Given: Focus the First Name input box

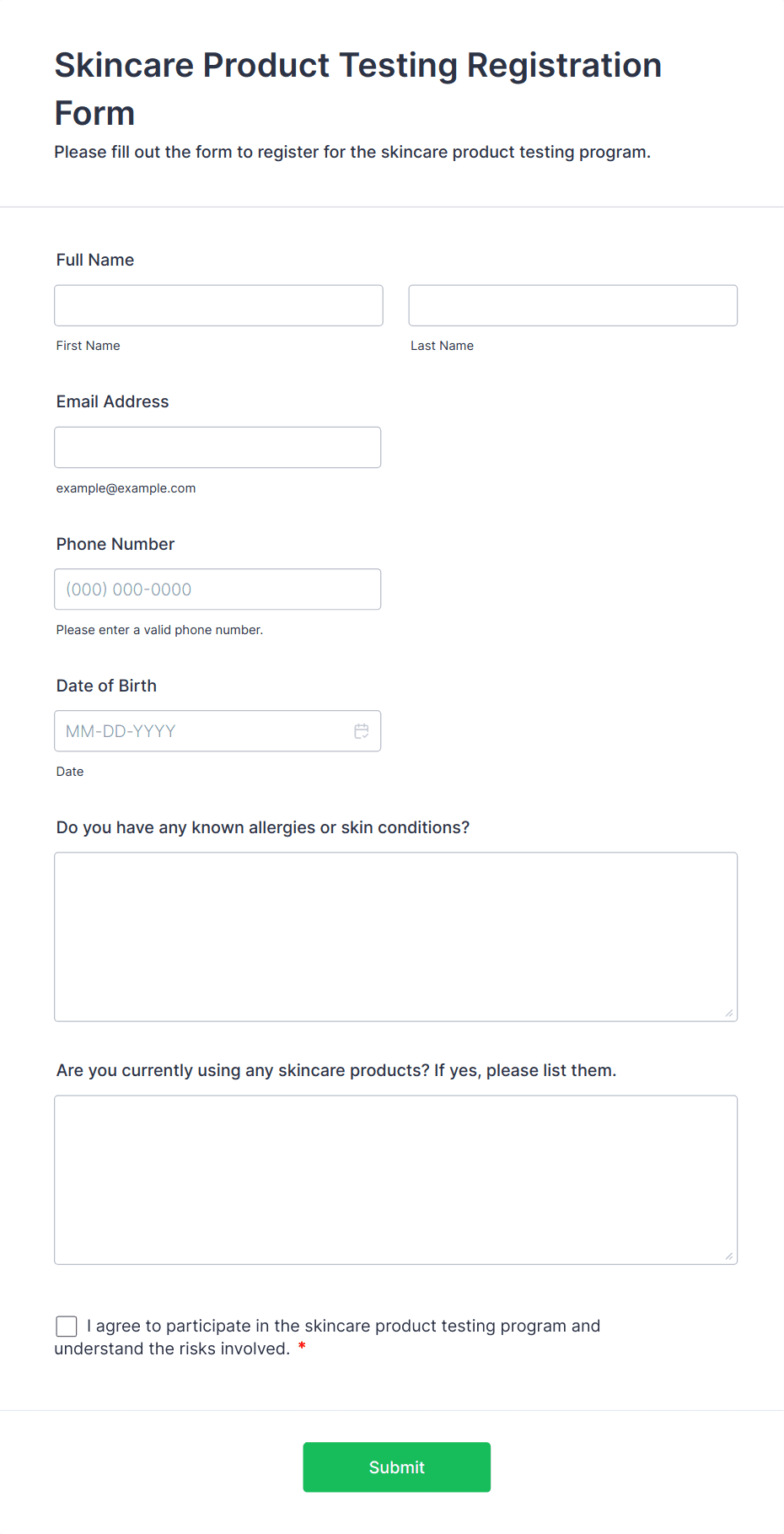Looking at the screenshot, I should pyautogui.click(x=218, y=305).
